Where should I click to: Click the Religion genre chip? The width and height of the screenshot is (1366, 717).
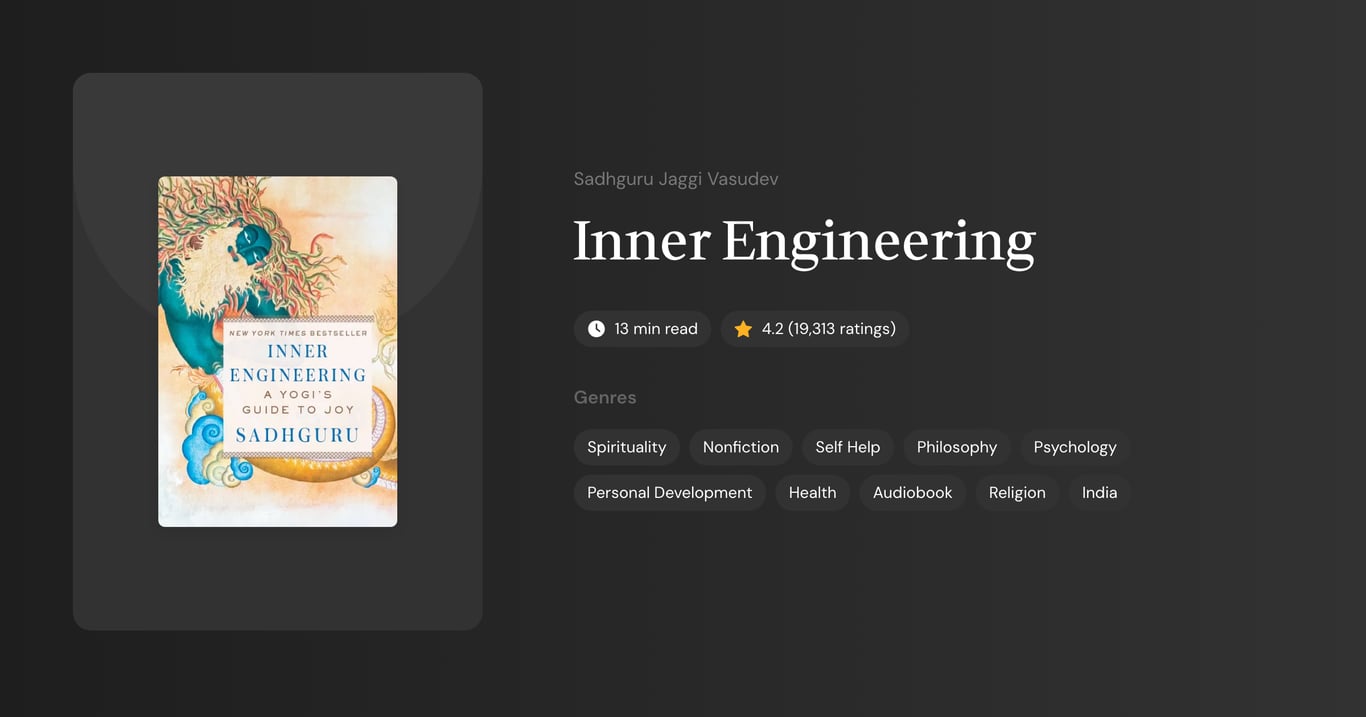pyautogui.click(x=1017, y=492)
